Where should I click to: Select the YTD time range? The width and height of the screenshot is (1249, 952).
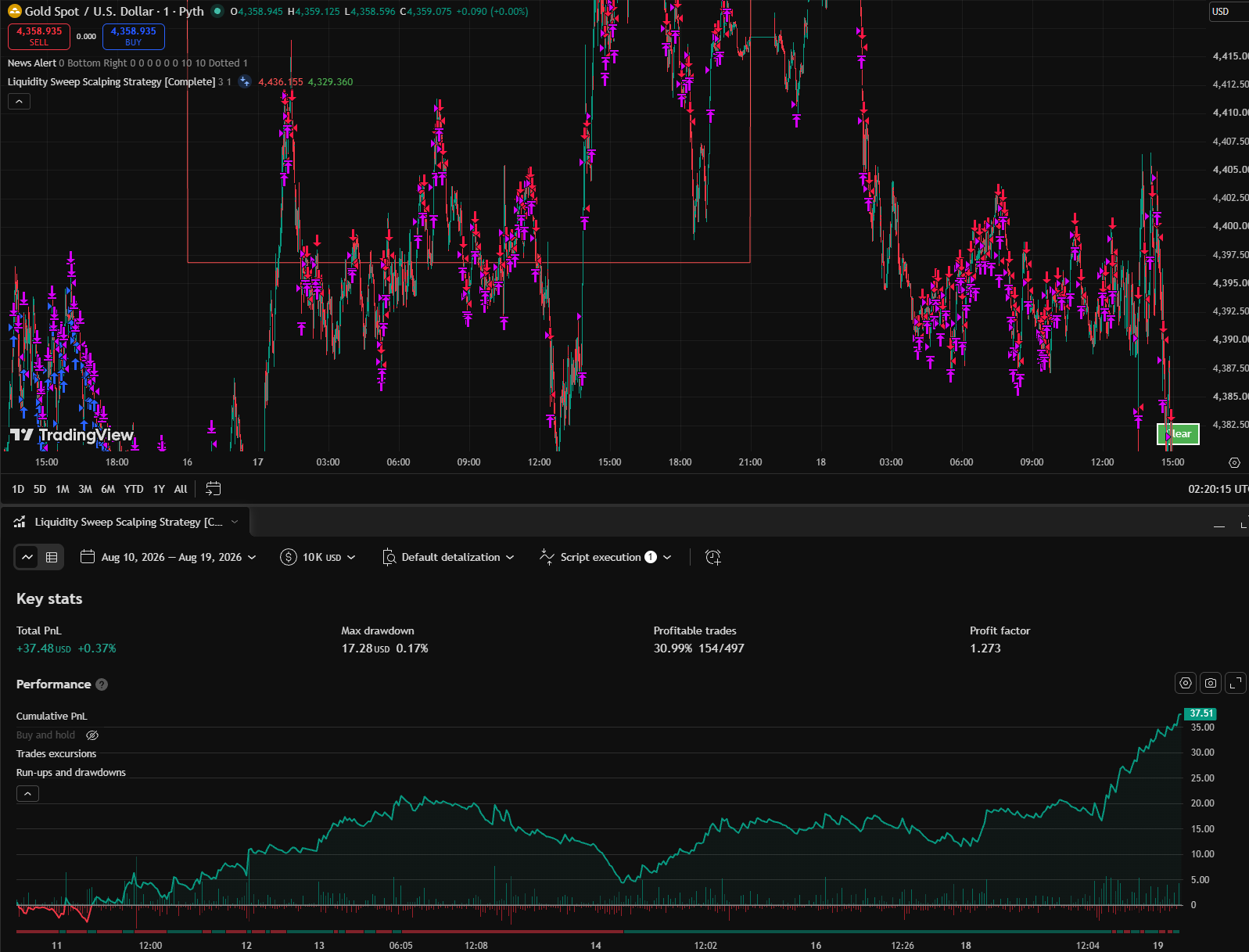pos(134,489)
